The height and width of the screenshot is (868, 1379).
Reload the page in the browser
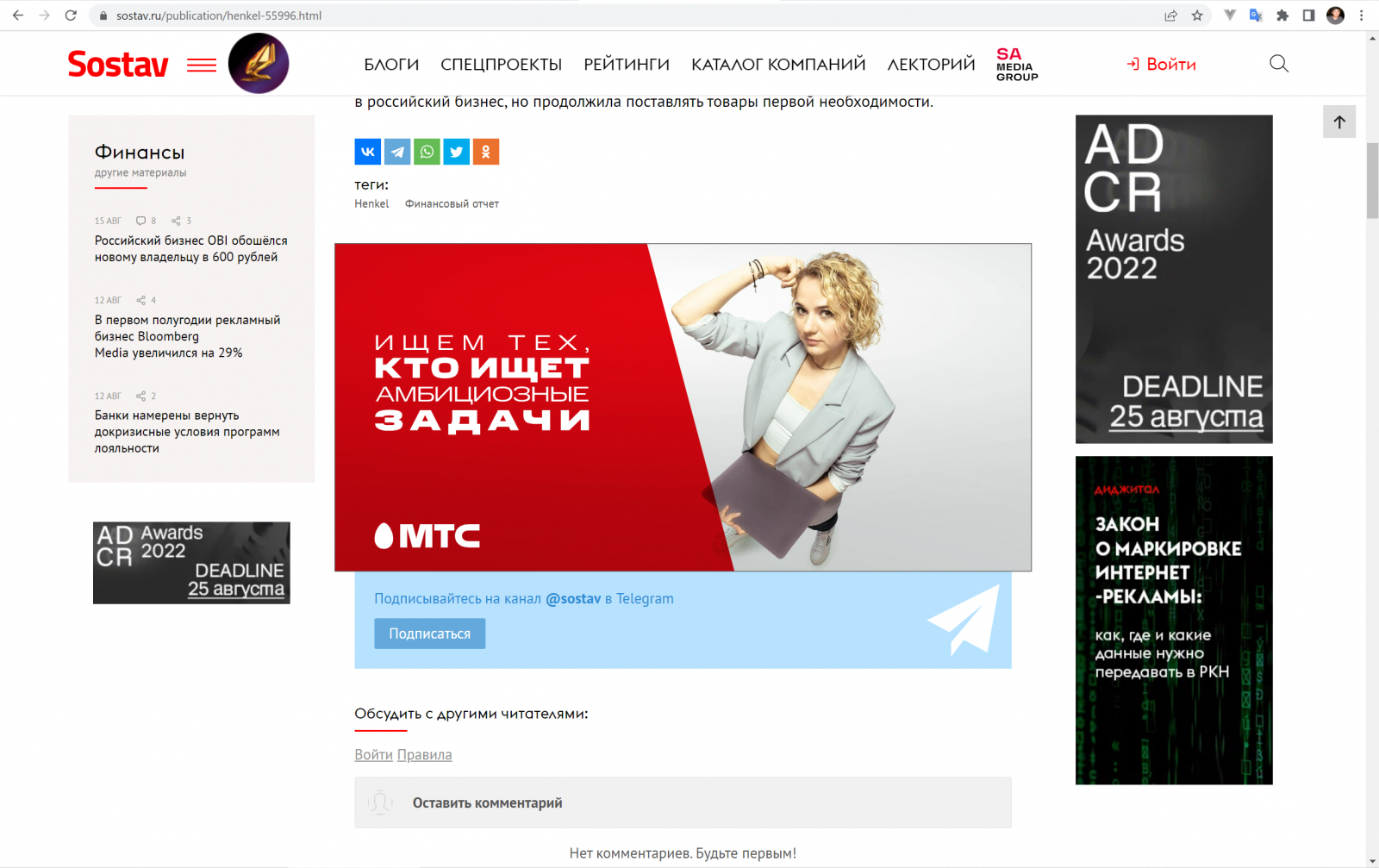point(71,16)
